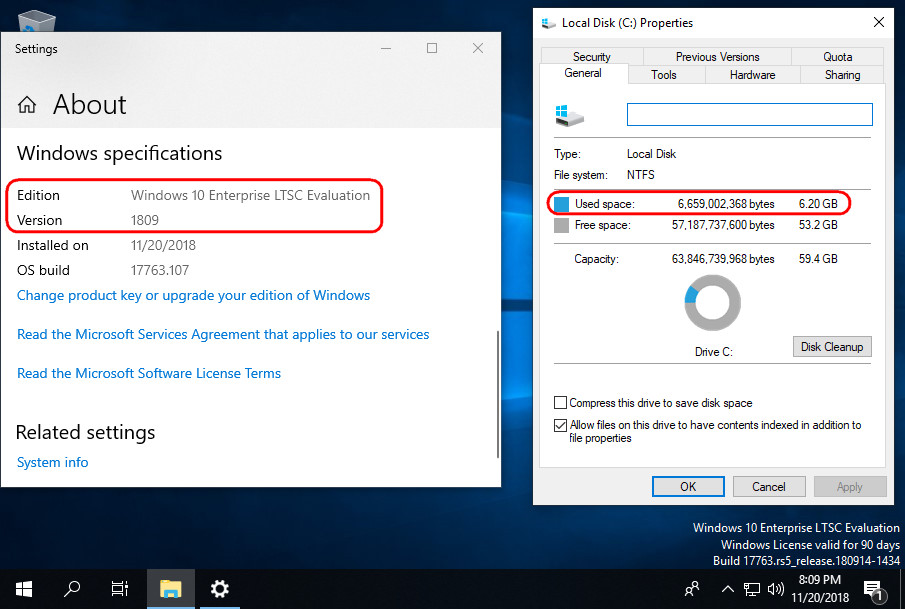Open the Previous Versions tab
This screenshot has width=905, height=609.
tap(717, 57)
